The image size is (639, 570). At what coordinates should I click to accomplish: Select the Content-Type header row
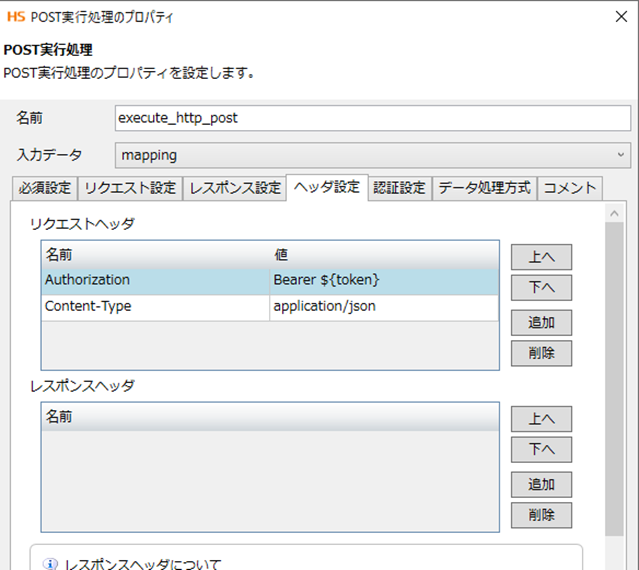point(155,306)
